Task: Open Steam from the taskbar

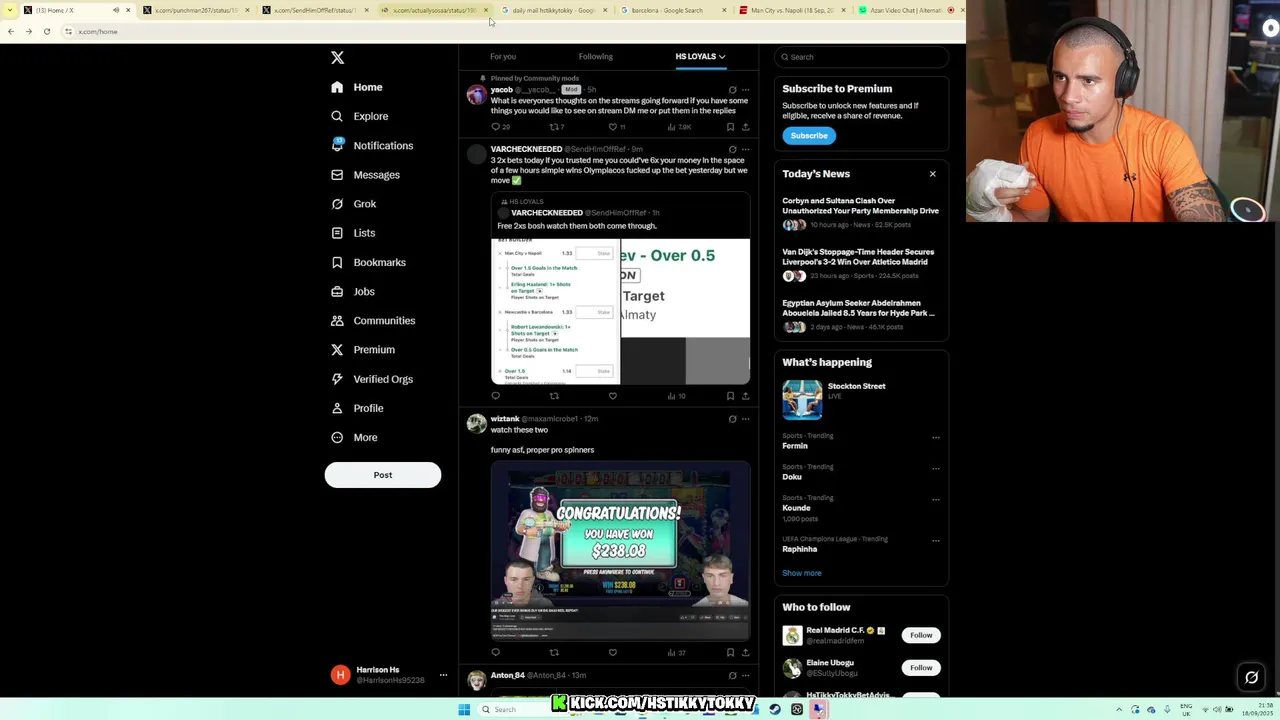Action: (x=775, y=710)
